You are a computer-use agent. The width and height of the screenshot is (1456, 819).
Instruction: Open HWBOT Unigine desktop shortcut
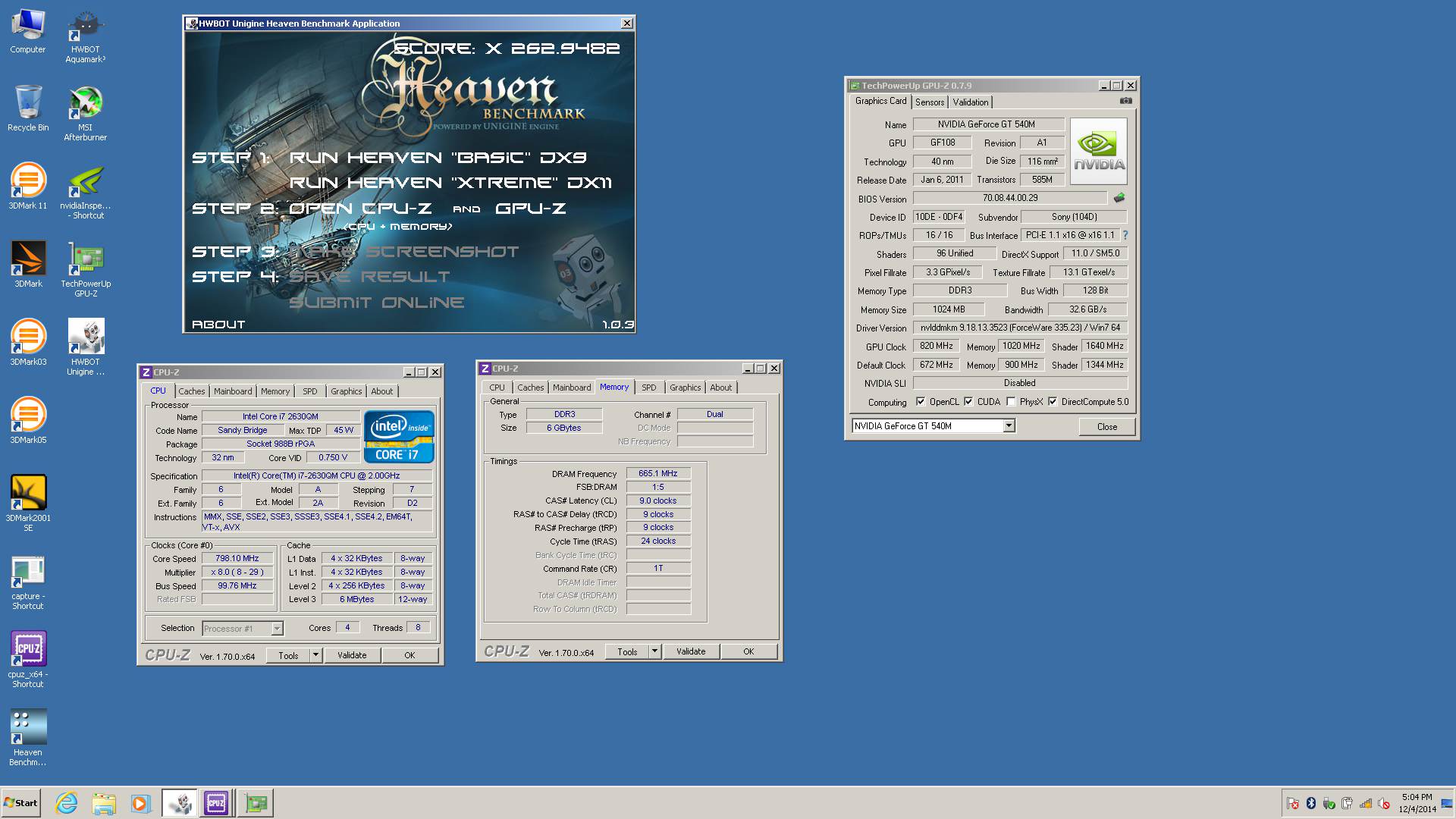(x=86, y=347)
